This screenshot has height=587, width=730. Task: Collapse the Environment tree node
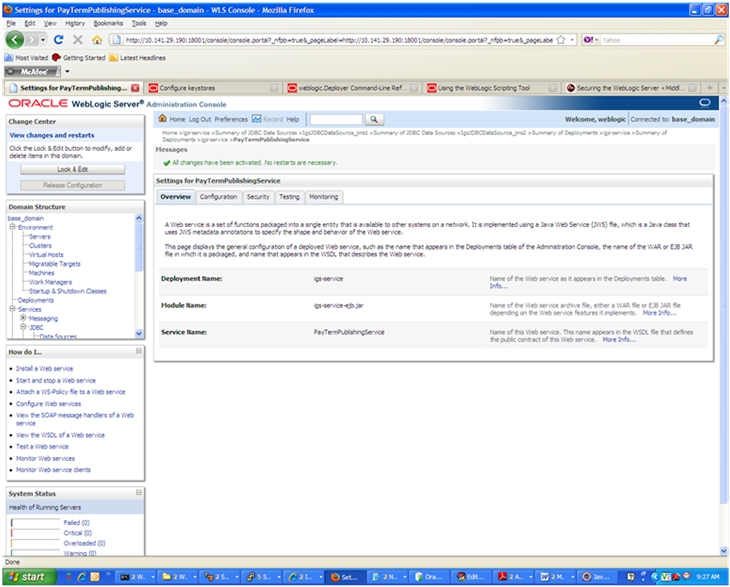[x=13, y=227]
